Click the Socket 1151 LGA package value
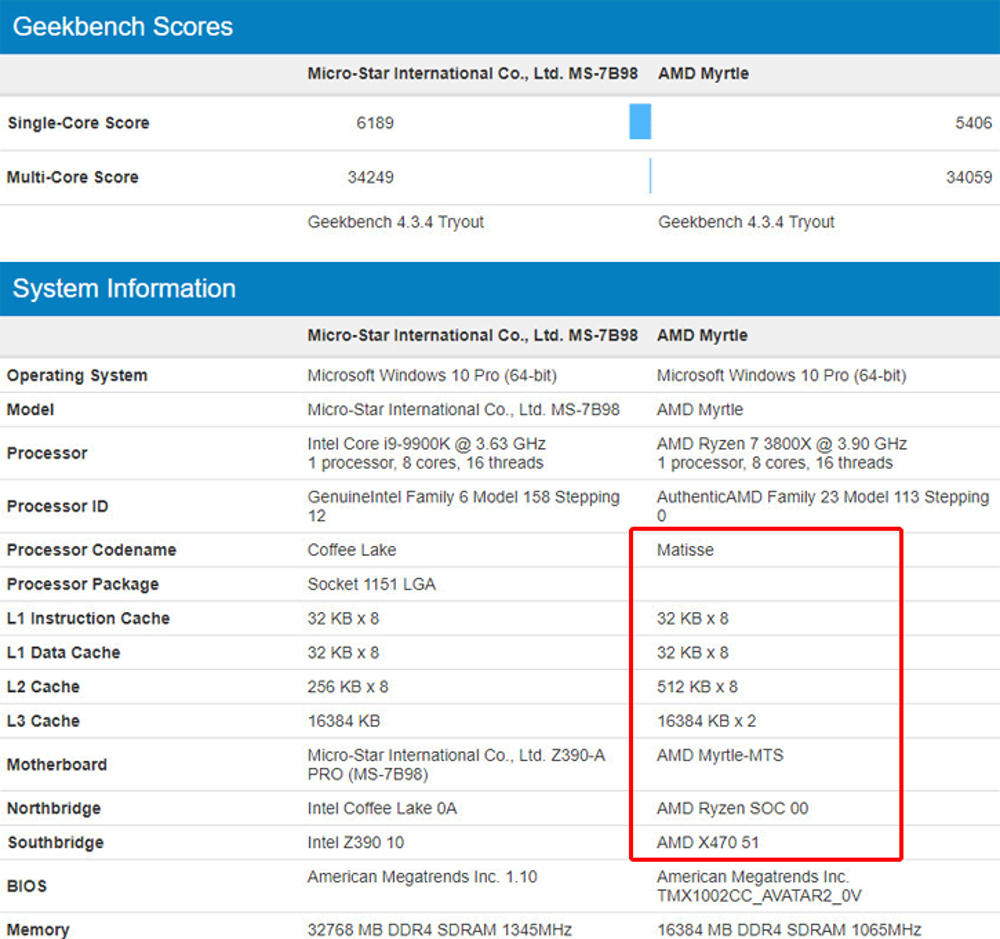1000x939 pixels. point(371,584)
